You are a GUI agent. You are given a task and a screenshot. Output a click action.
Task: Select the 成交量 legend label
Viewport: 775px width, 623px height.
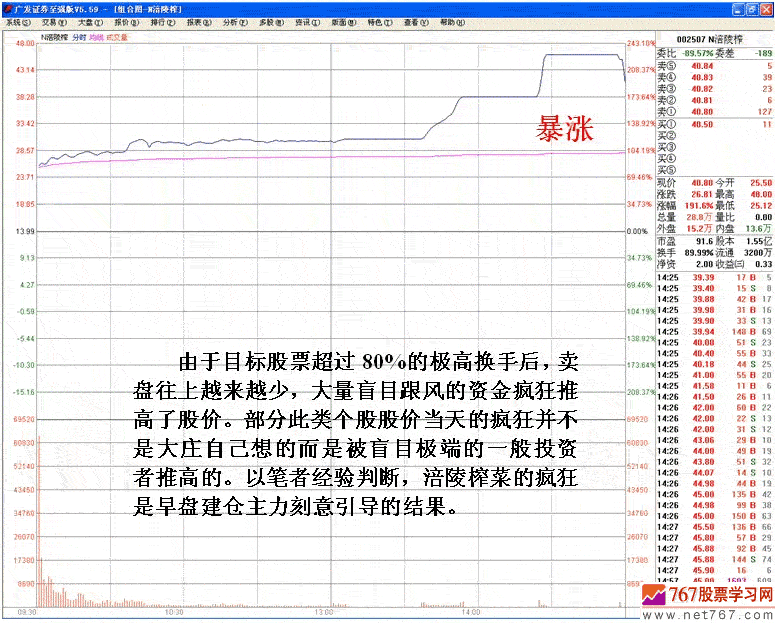pyautogui.click(x=117, y=37)
